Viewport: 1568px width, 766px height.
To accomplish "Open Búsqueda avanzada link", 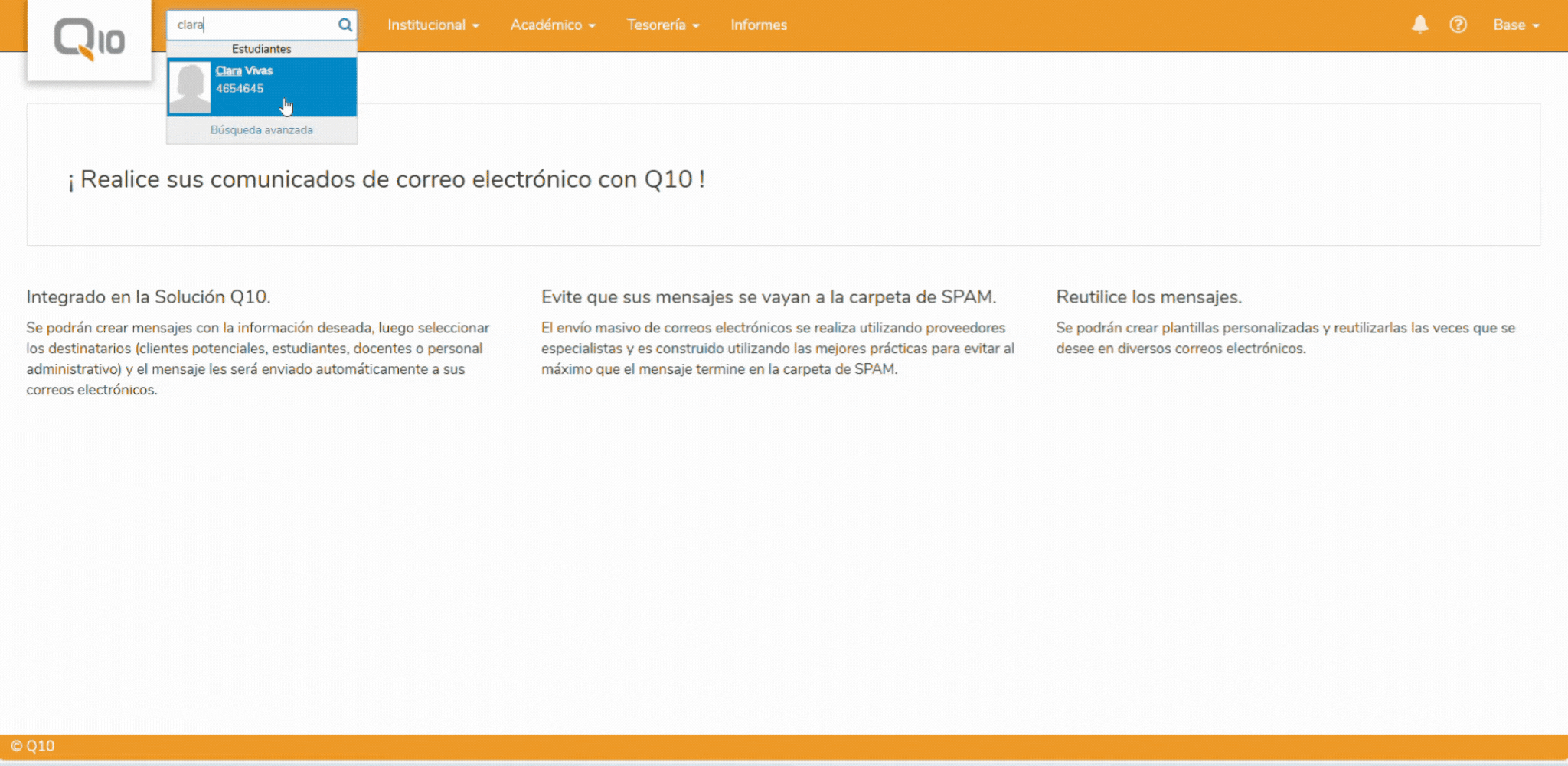I will click(x=261, y=129).
